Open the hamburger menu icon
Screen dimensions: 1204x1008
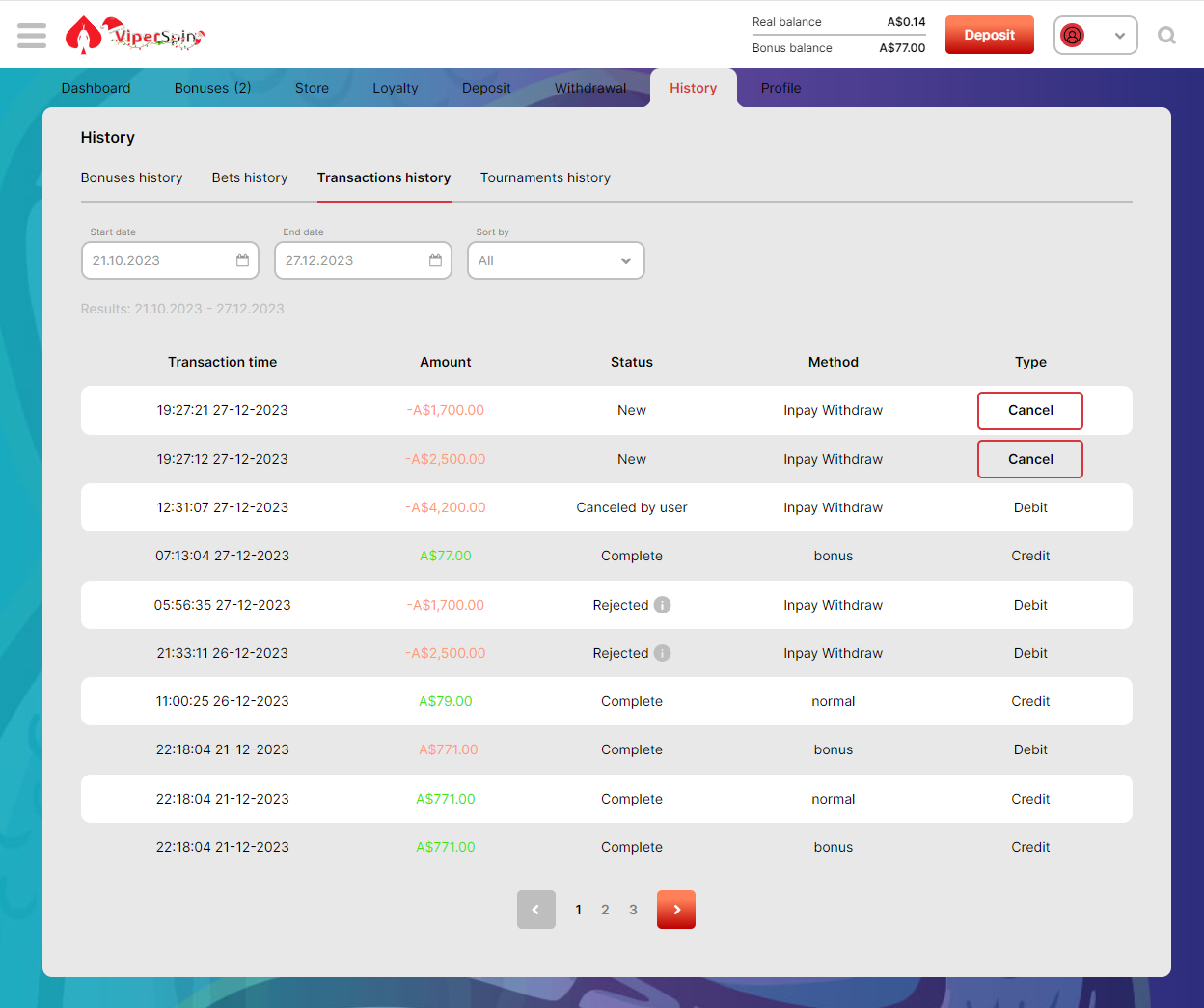pyautogui.click(x=32, y=36)
